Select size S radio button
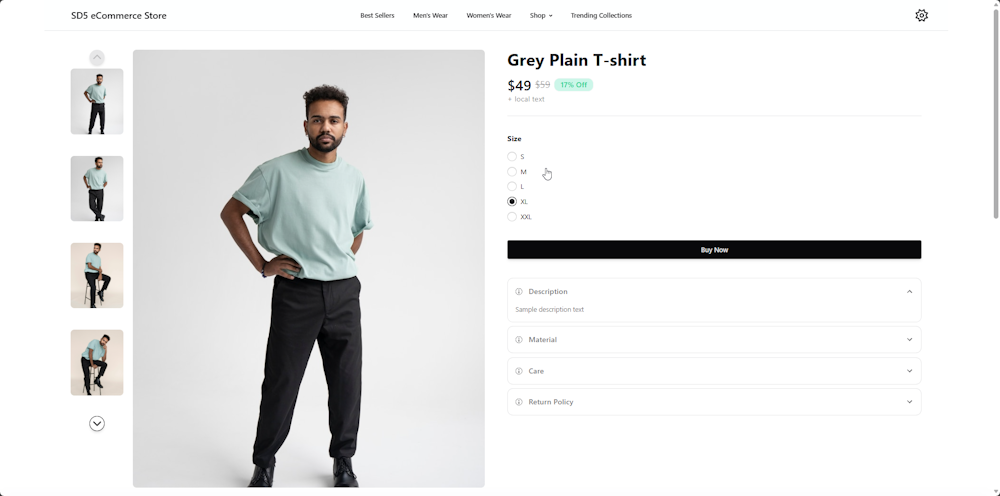The width and height of the screenshot is (1000, 496). pos(512,157)
